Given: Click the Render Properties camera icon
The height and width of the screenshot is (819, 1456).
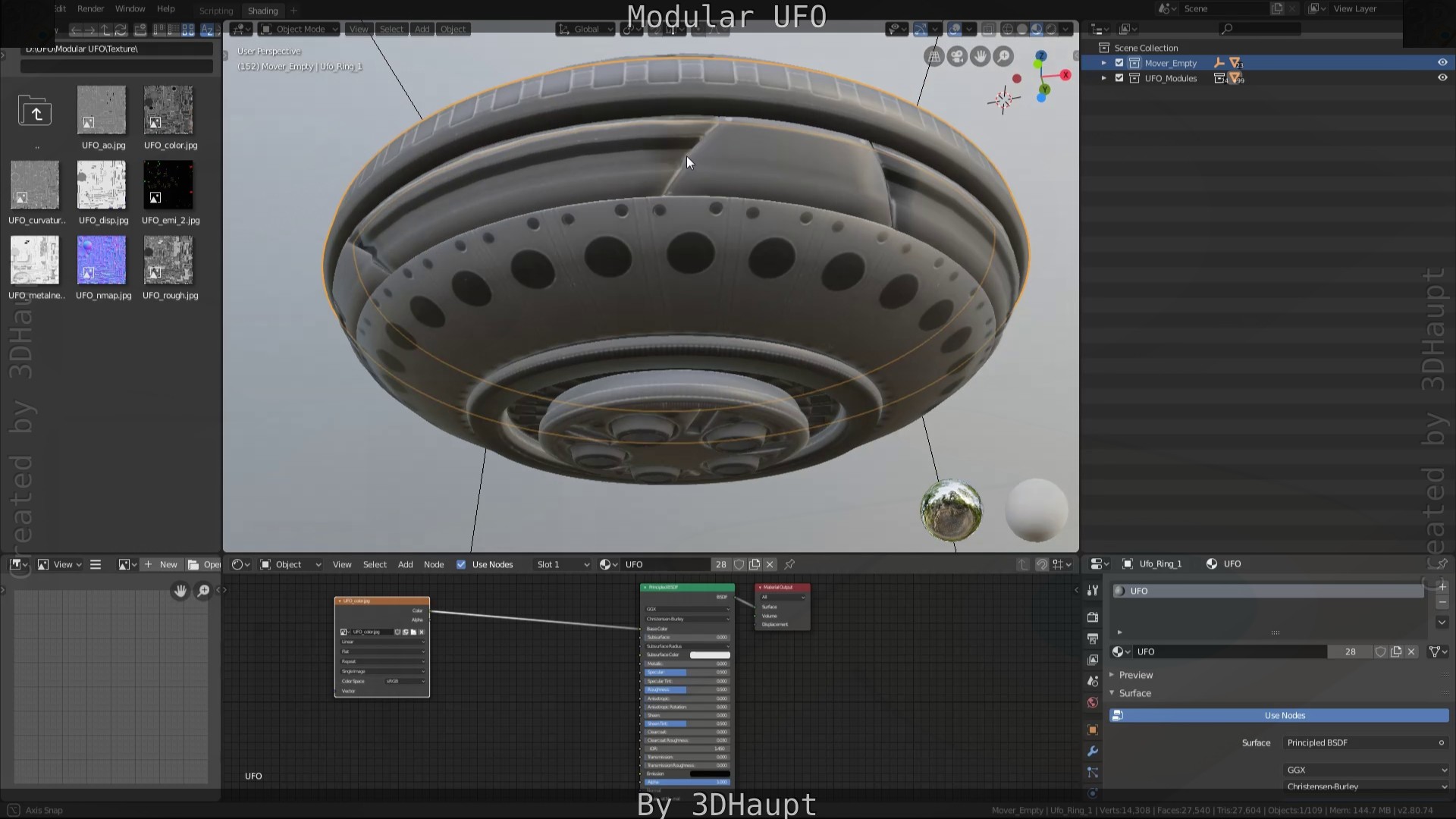Looking at the screenshot, I should tap(1092, 617).
